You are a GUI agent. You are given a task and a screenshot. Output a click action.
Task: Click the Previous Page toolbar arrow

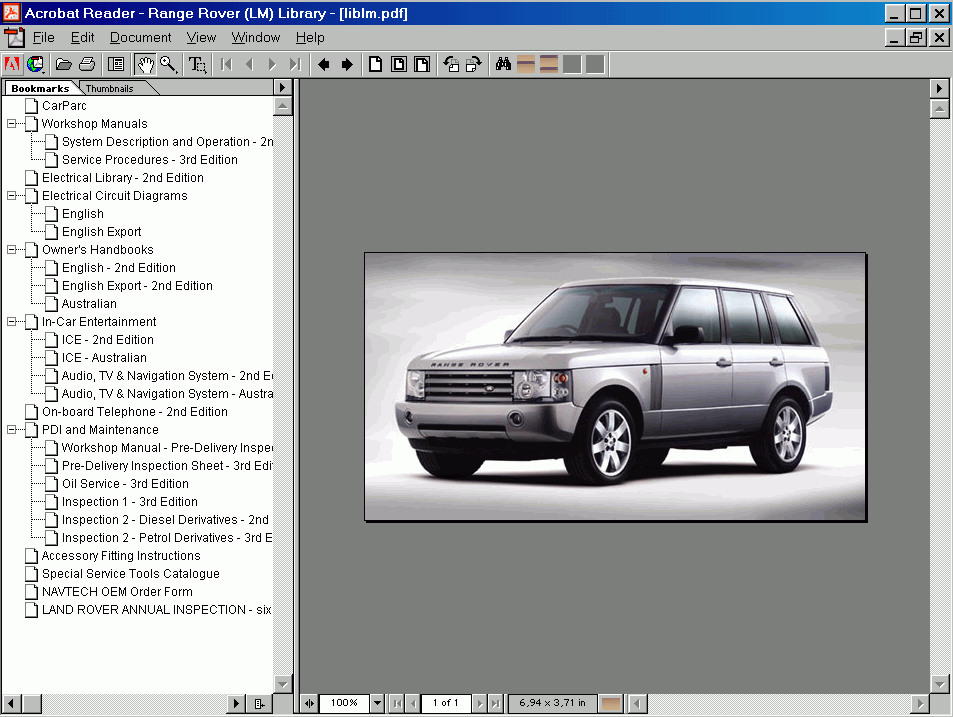[x=249, y=64]
